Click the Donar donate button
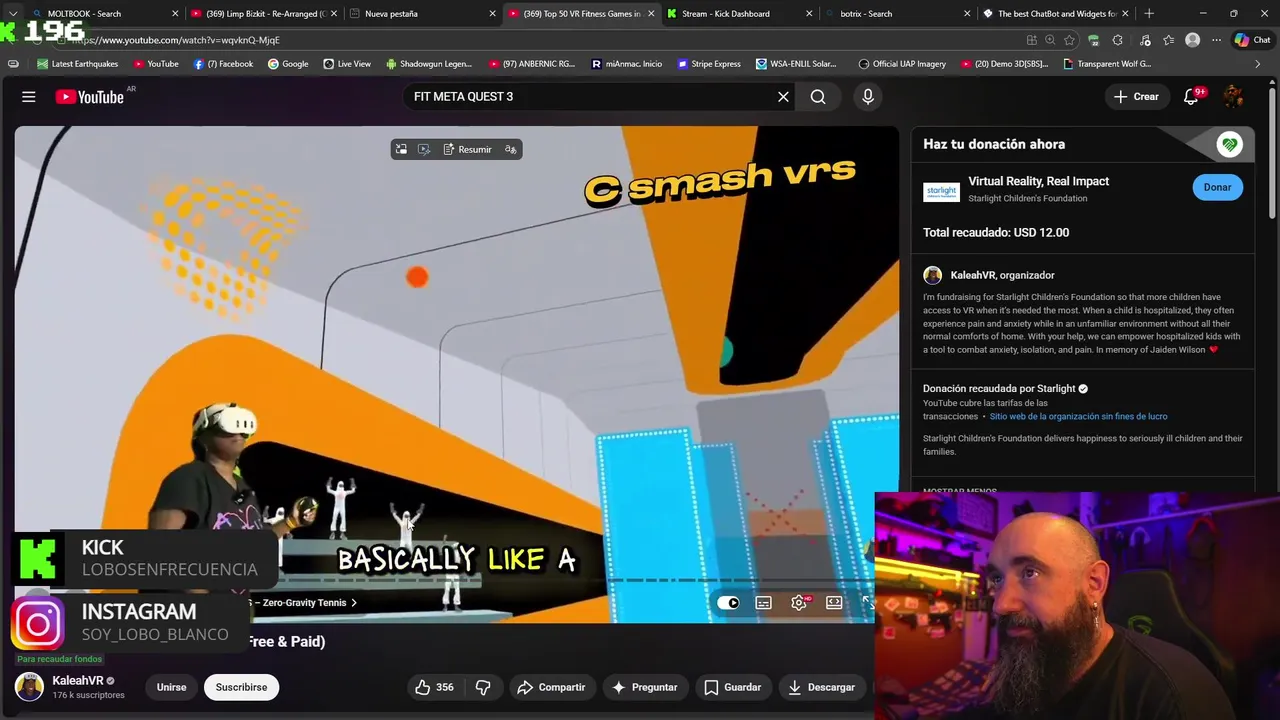1280x720 pixels. point(1217,187)
